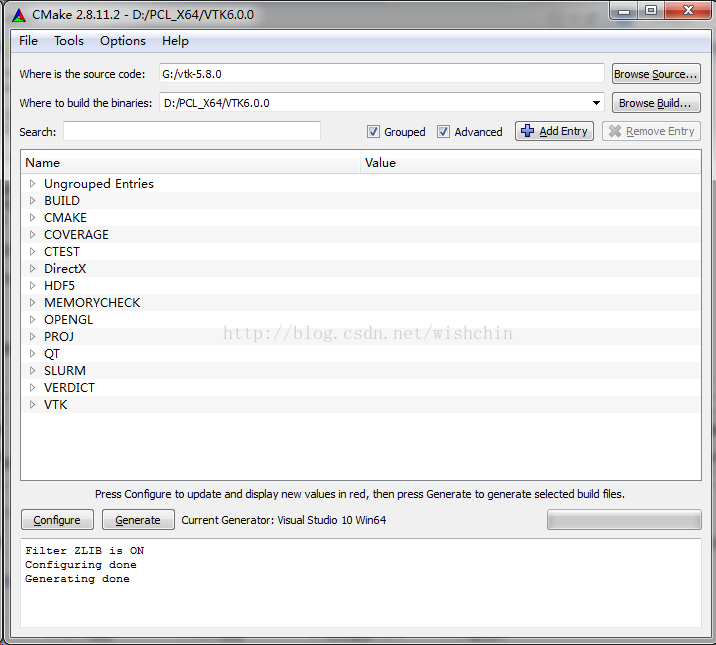716x645 pixels.
Task: Expand the HDF5 group arrow
Action: coord(32,285)
